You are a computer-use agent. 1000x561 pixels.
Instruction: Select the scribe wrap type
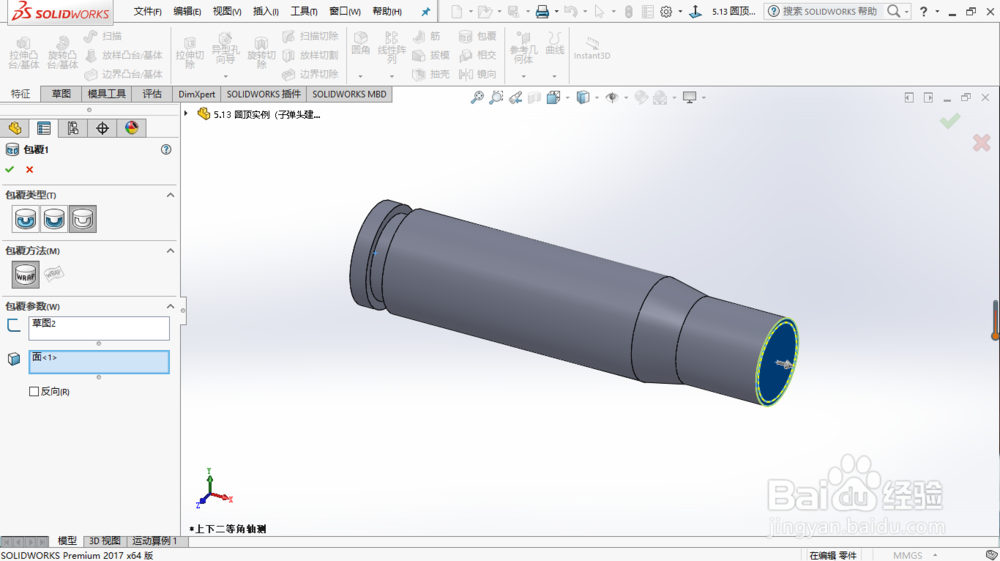(83, 219)
